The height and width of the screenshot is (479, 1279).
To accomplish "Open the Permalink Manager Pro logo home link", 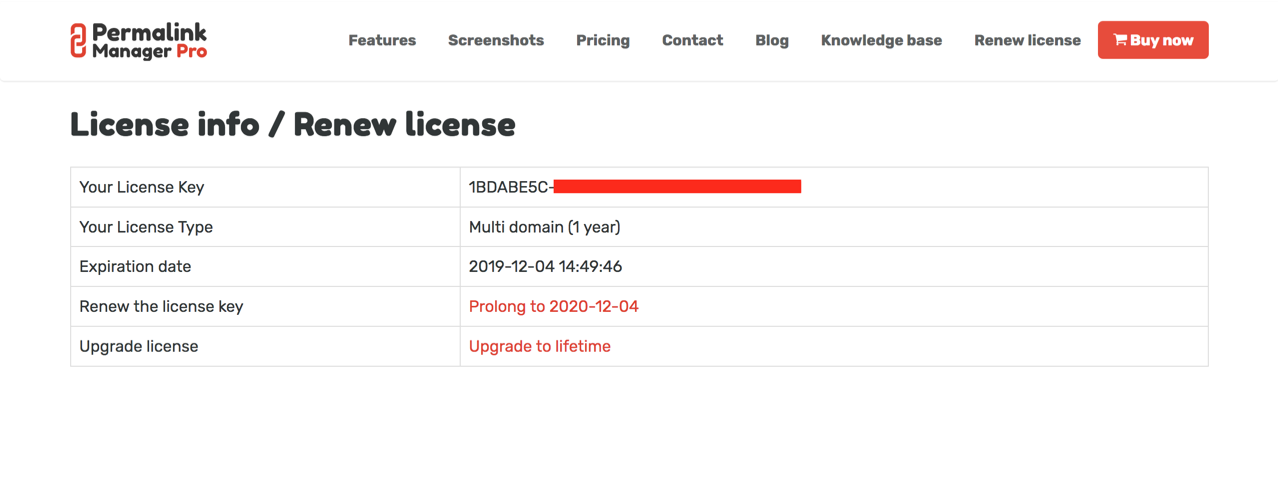I will tap(139, 41).
